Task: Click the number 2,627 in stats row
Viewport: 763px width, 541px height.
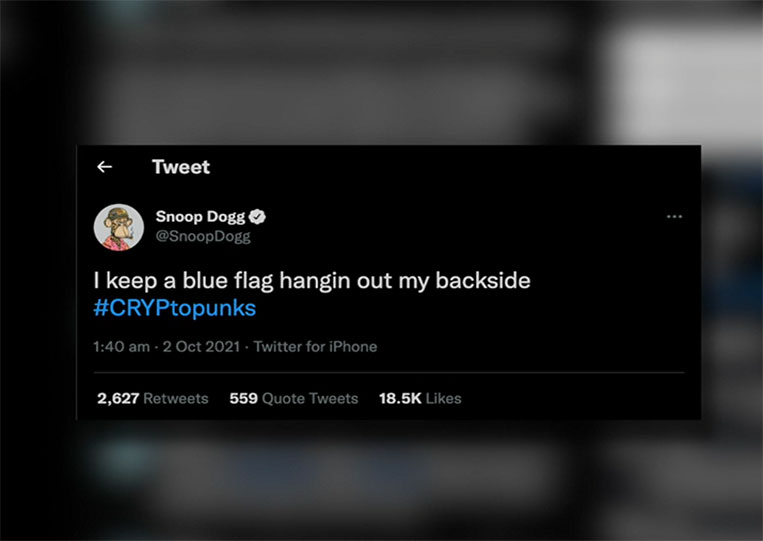Action: pyautogui.click(x=118, y=398)
